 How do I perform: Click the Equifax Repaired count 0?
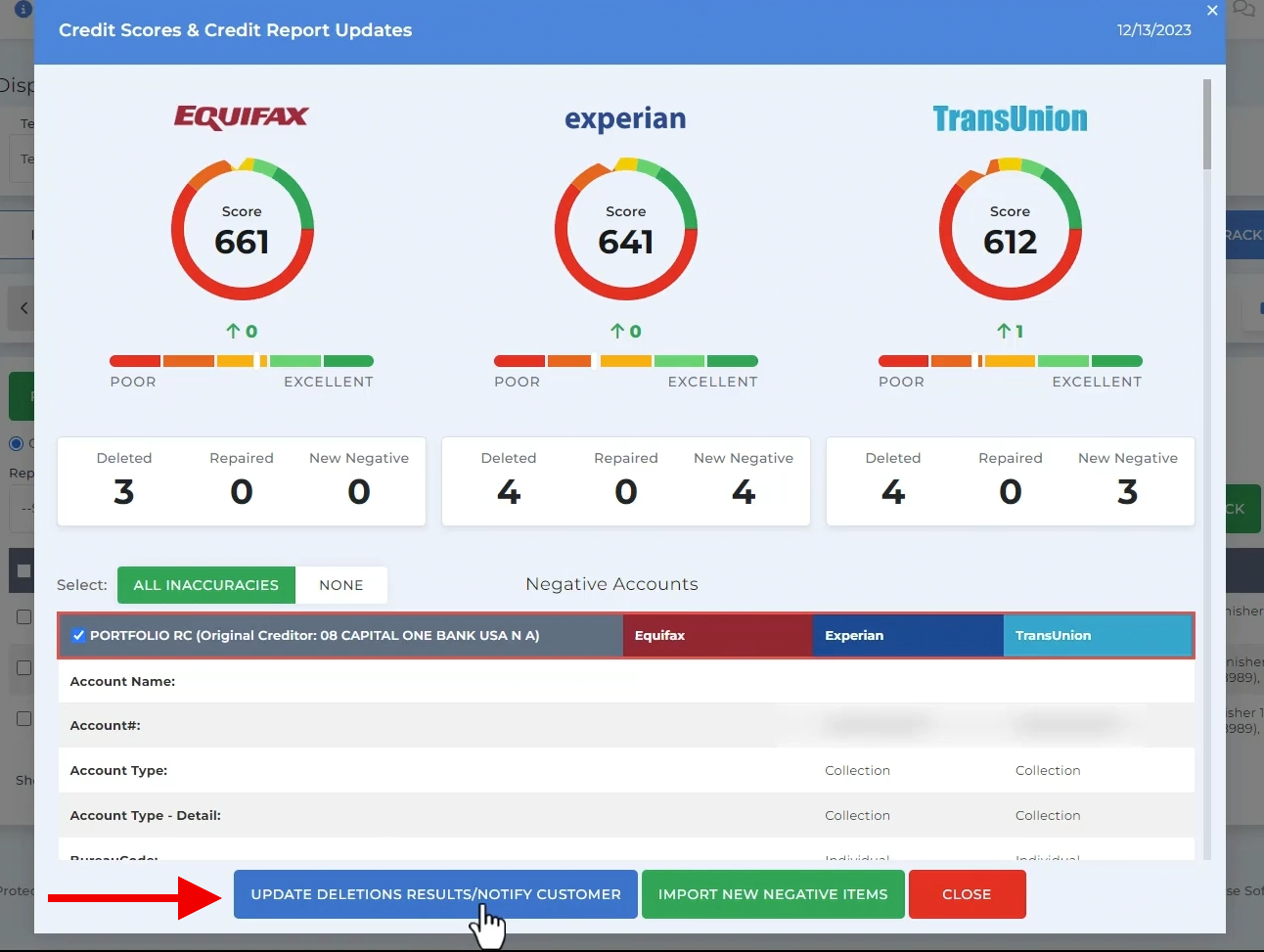pos(242,491)
